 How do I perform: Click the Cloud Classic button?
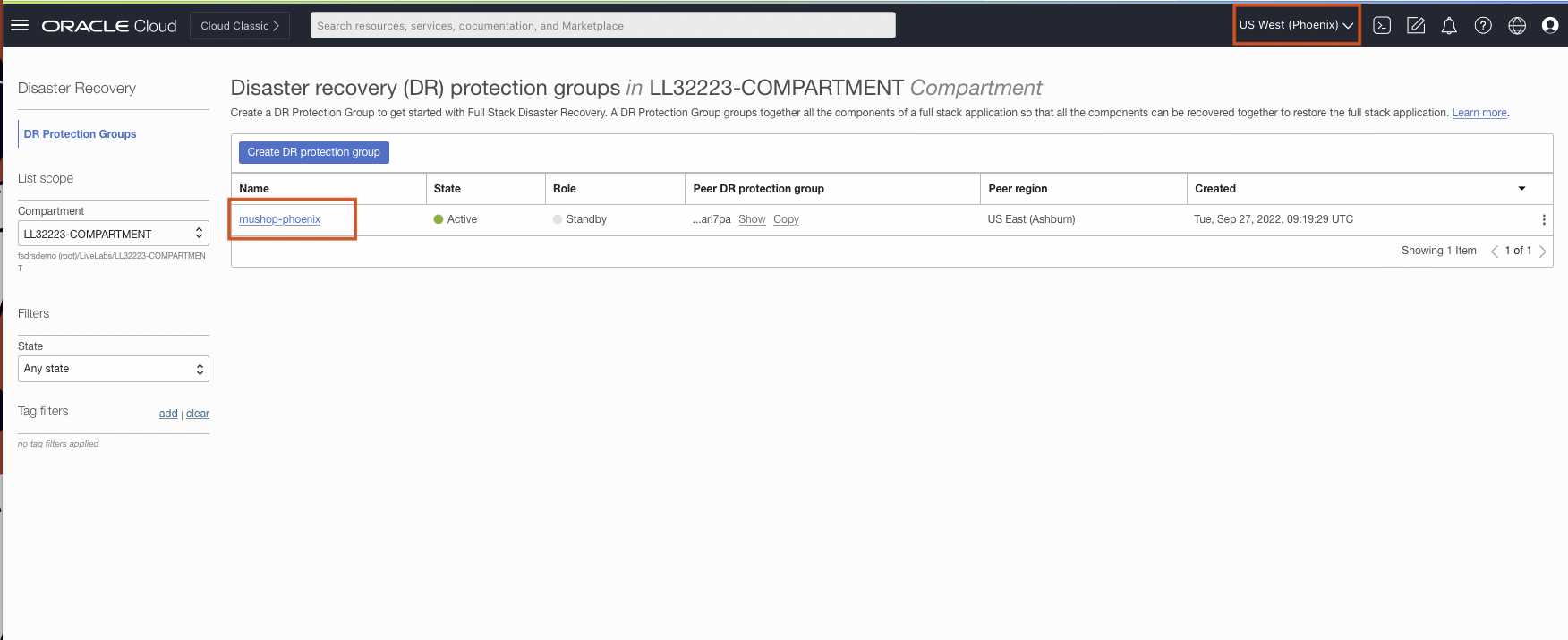240,26
